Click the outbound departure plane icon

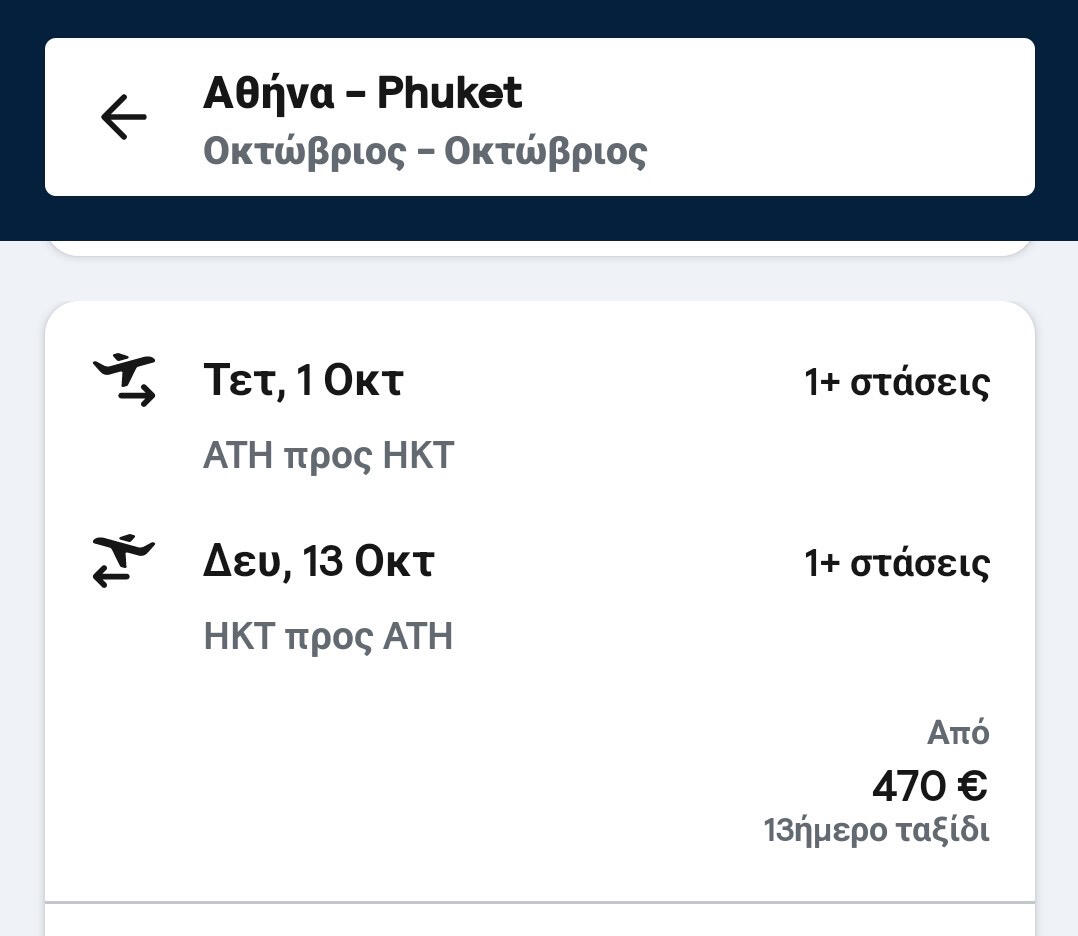(x=125, y=380)
